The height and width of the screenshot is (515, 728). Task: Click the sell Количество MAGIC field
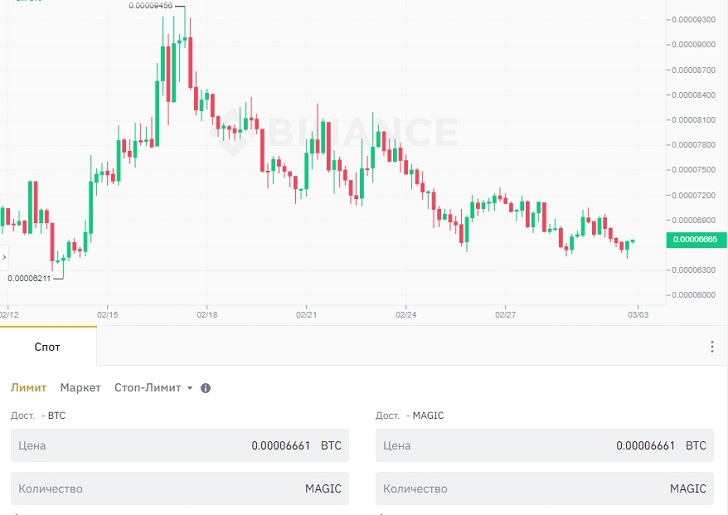coord(545,489)
